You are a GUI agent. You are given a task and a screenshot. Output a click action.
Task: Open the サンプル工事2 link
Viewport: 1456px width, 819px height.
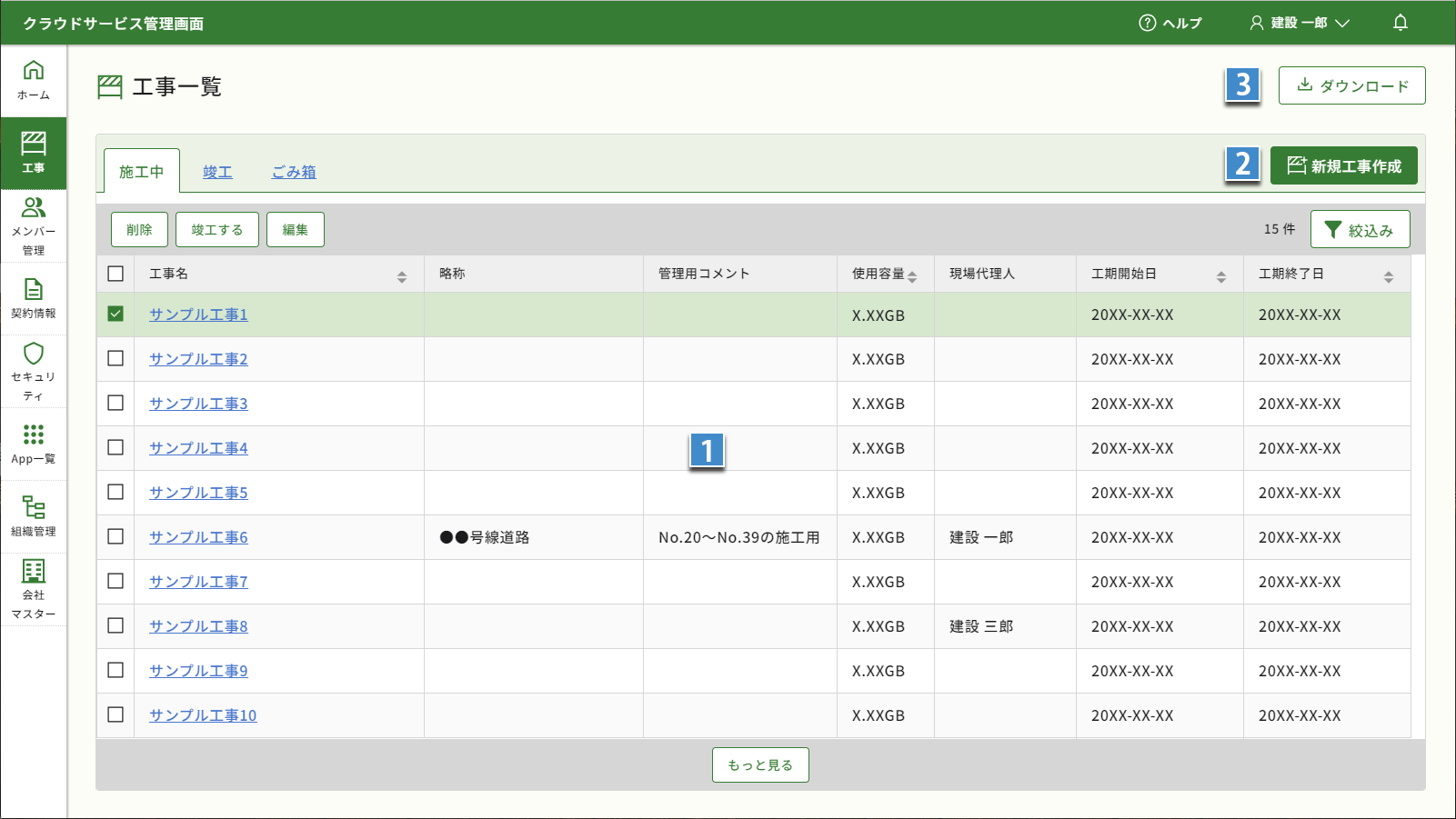tap(198, 359)
